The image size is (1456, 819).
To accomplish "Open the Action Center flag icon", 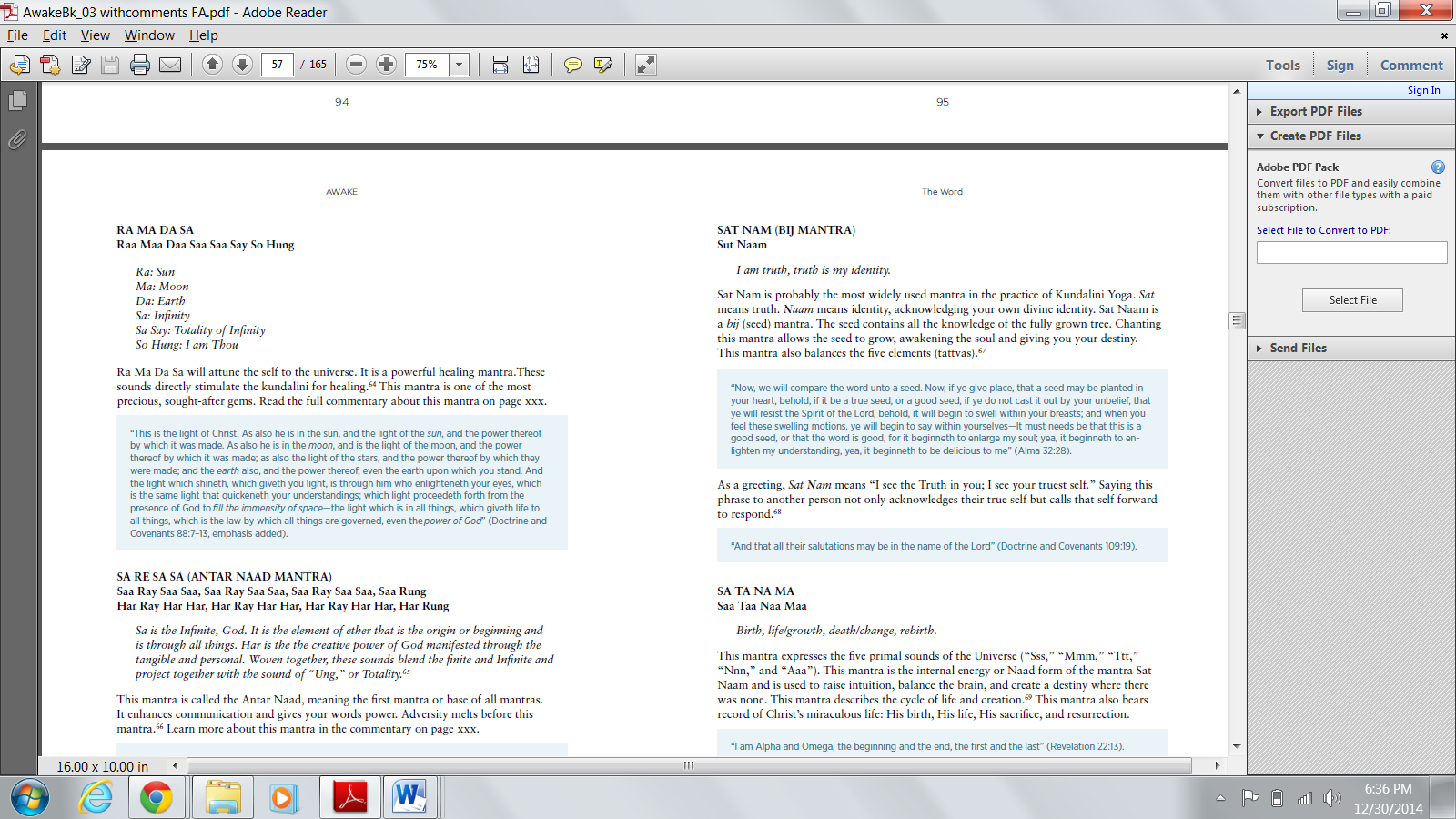I will coord(1250,798).
